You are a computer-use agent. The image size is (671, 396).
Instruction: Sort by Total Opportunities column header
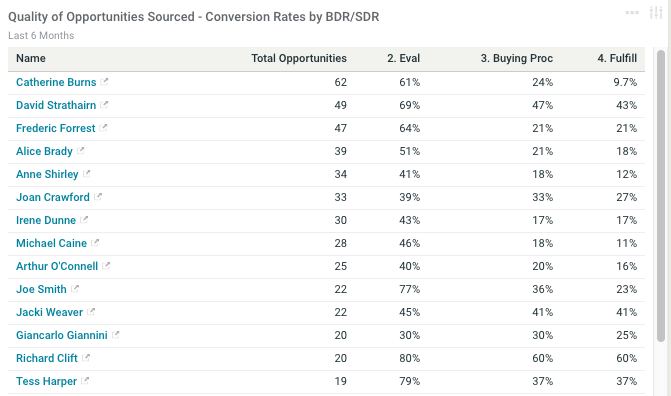coord(299,58)
